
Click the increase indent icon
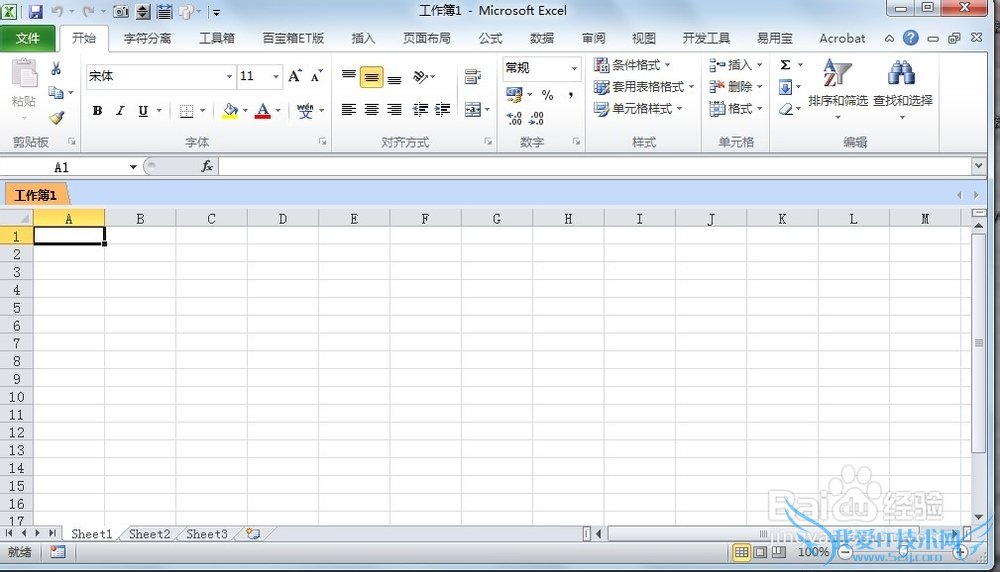coord(443,110)
